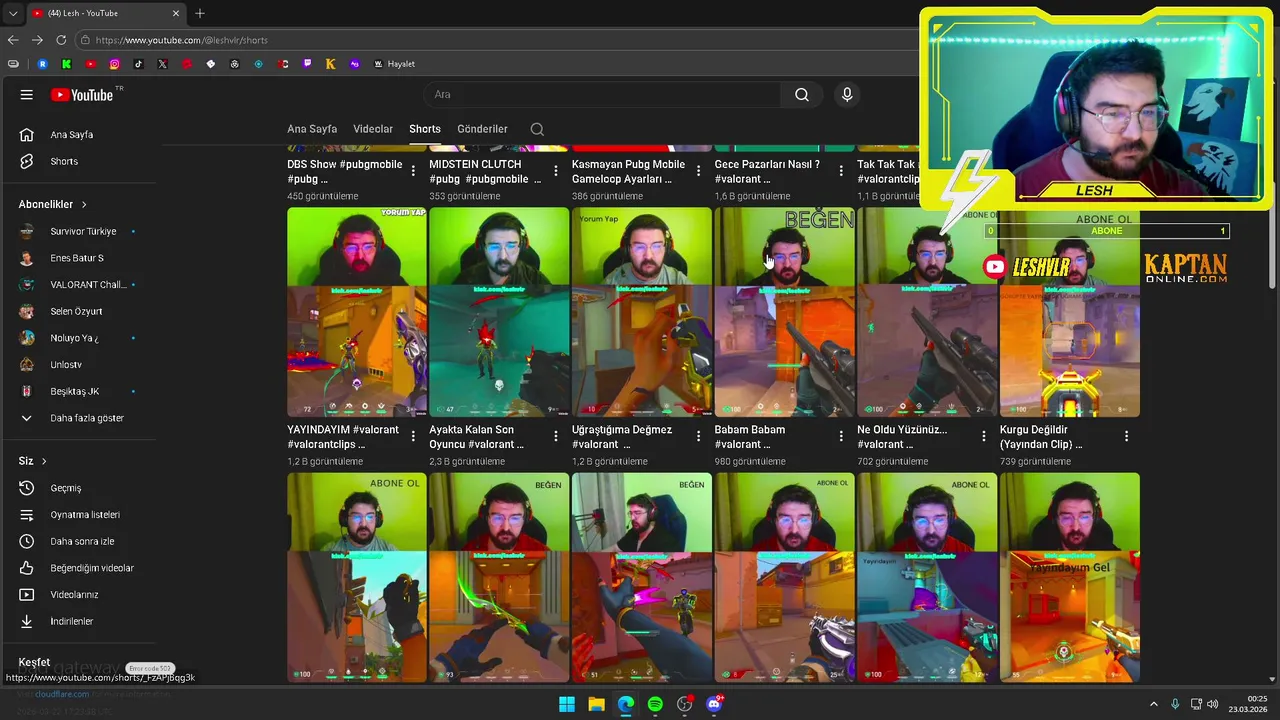This screenshot has width=1280, height=720.
Task: Click the search magnifier button
Action: pos(802,95)
